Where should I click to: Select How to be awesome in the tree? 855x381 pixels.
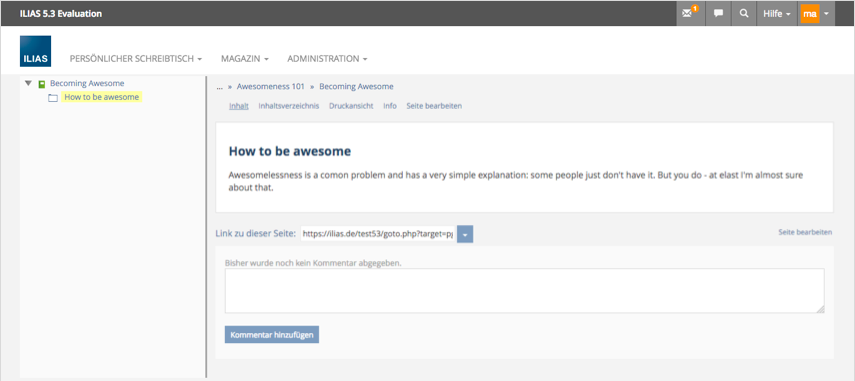(101, 98)
